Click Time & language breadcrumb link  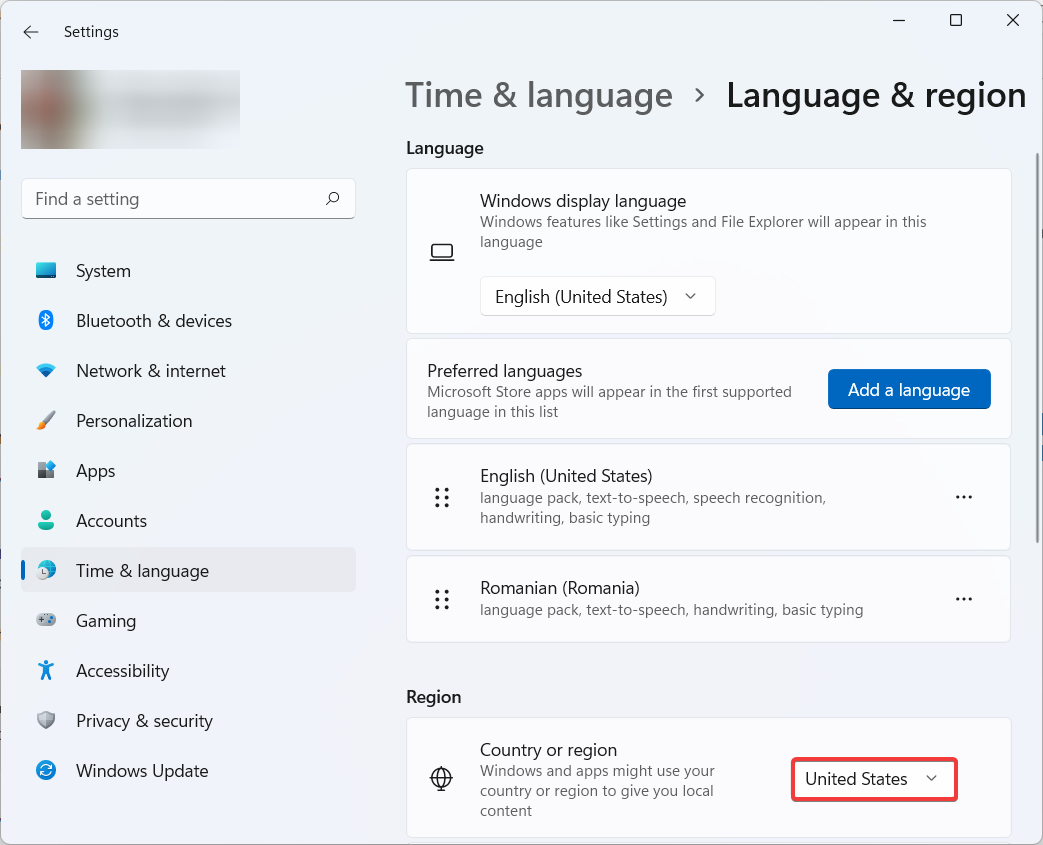pos(538,96)
